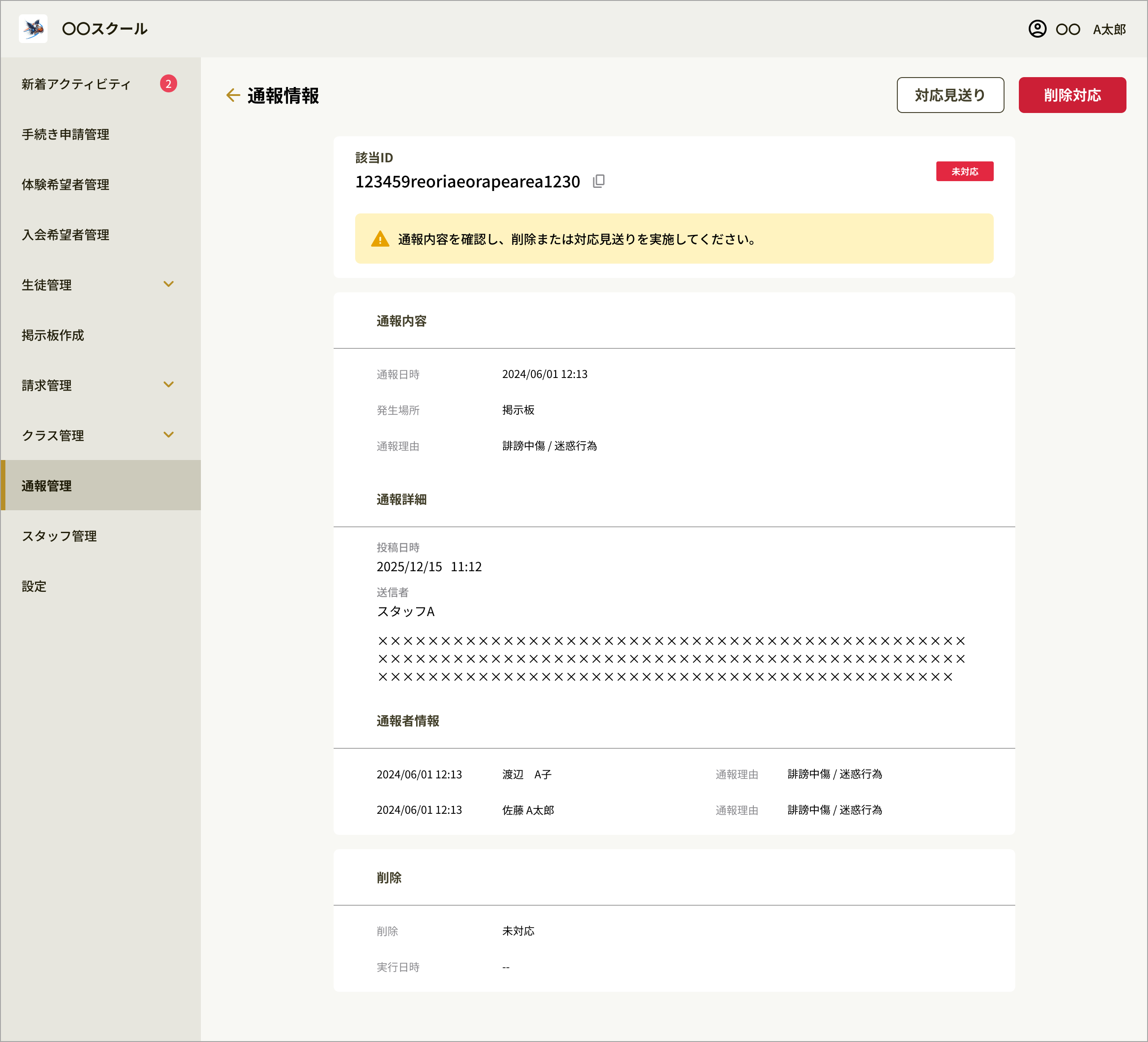This screenshot has height=1042, width=1148.
Task: Click the 未対応 status badge
Action: pos(964,171)
